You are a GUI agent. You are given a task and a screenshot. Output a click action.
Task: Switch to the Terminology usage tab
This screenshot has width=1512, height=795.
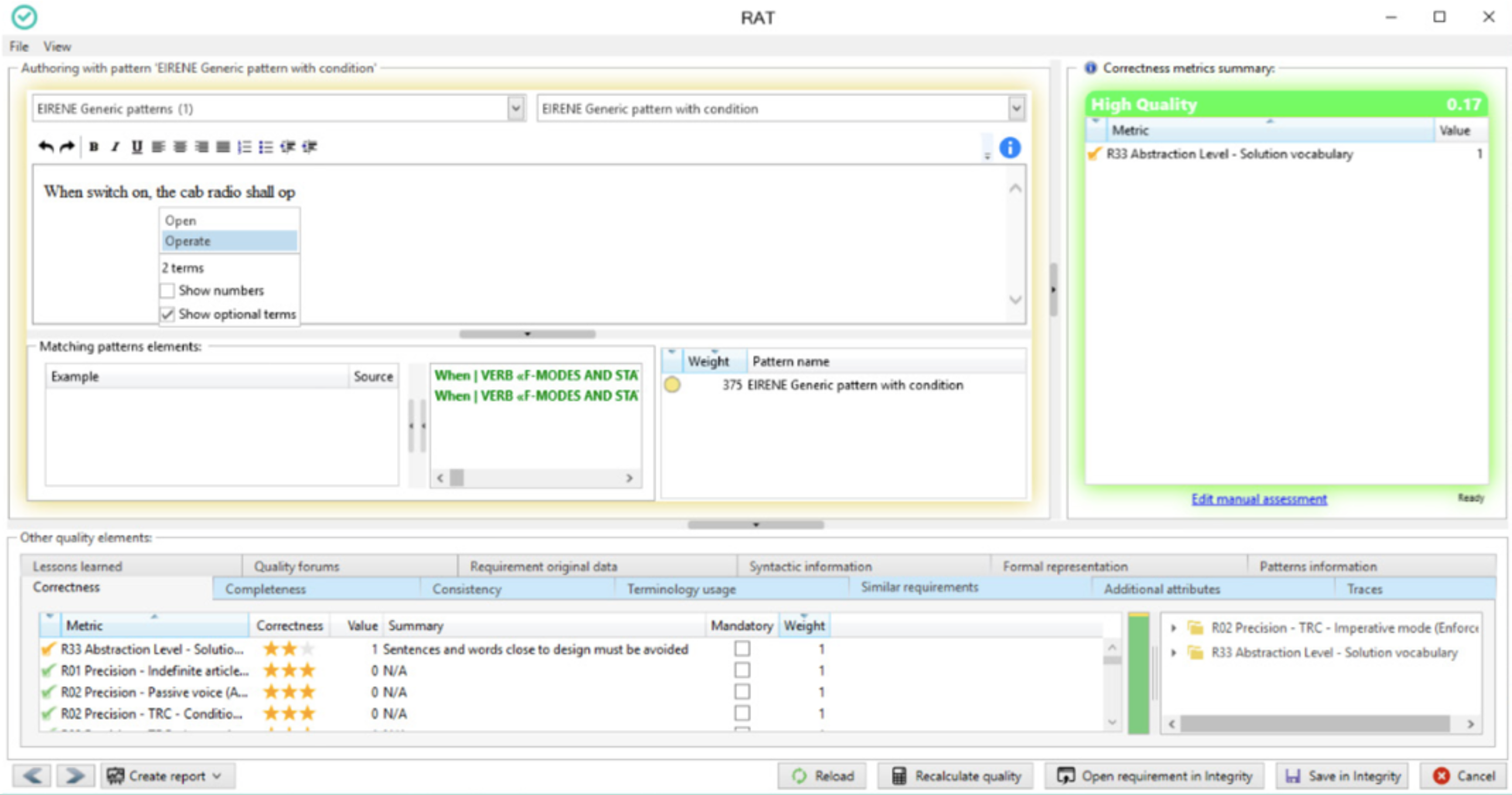[x=681, y=588]
